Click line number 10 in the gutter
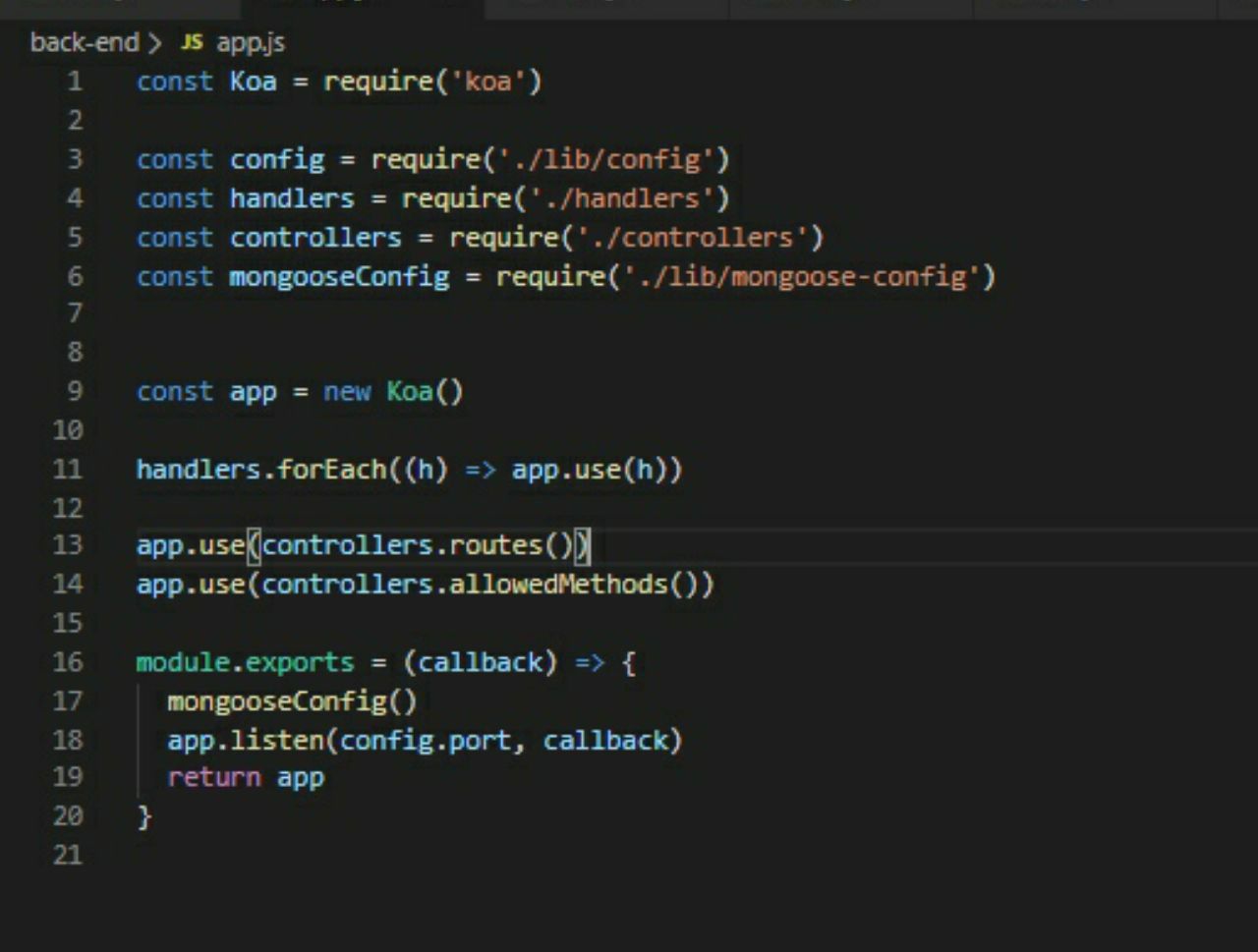This screenshot has height=952, width=1258. [x=68, y=430]
